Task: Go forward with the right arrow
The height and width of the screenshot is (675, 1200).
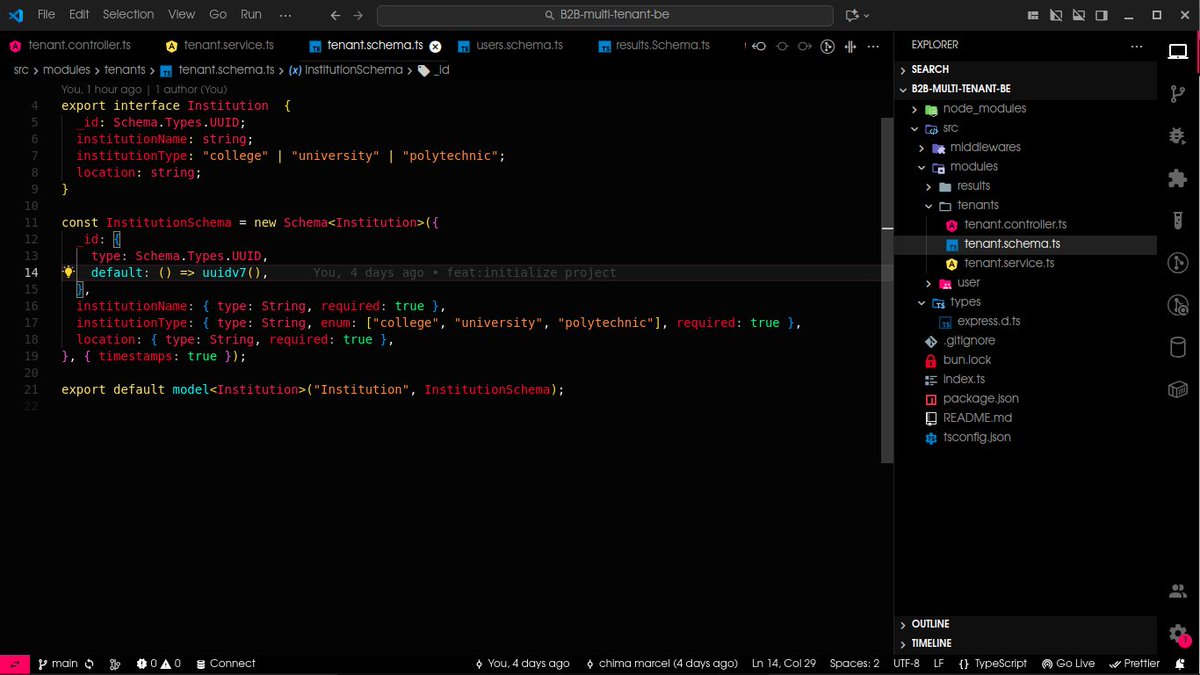Action: pyautogui.click(x=358, y=16)
